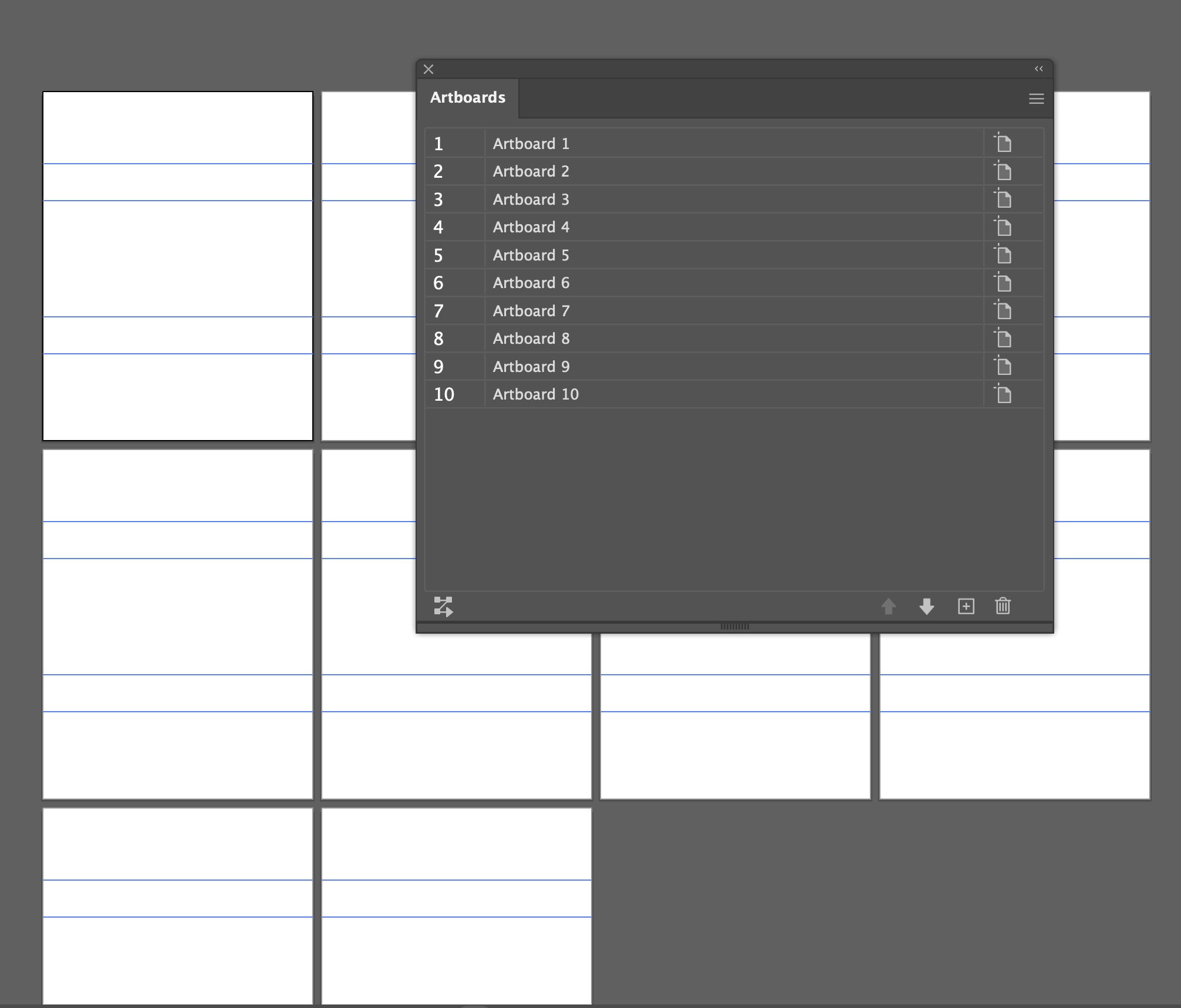Select Artboard 4 in the list
This screenshot has width=1181, height=1008.
pyautogui.click(x=646, y=227)
